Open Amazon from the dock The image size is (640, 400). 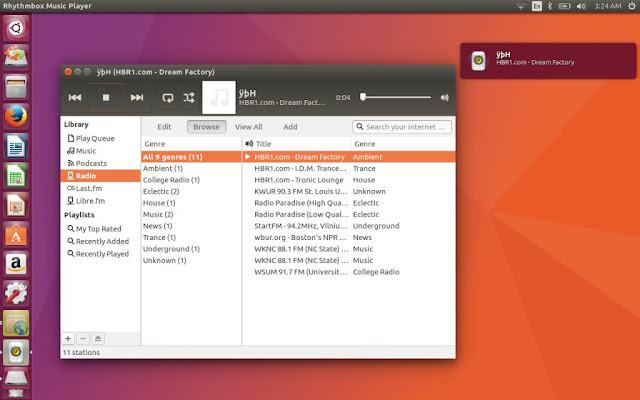pyautogui.click(x=16, y=264)
